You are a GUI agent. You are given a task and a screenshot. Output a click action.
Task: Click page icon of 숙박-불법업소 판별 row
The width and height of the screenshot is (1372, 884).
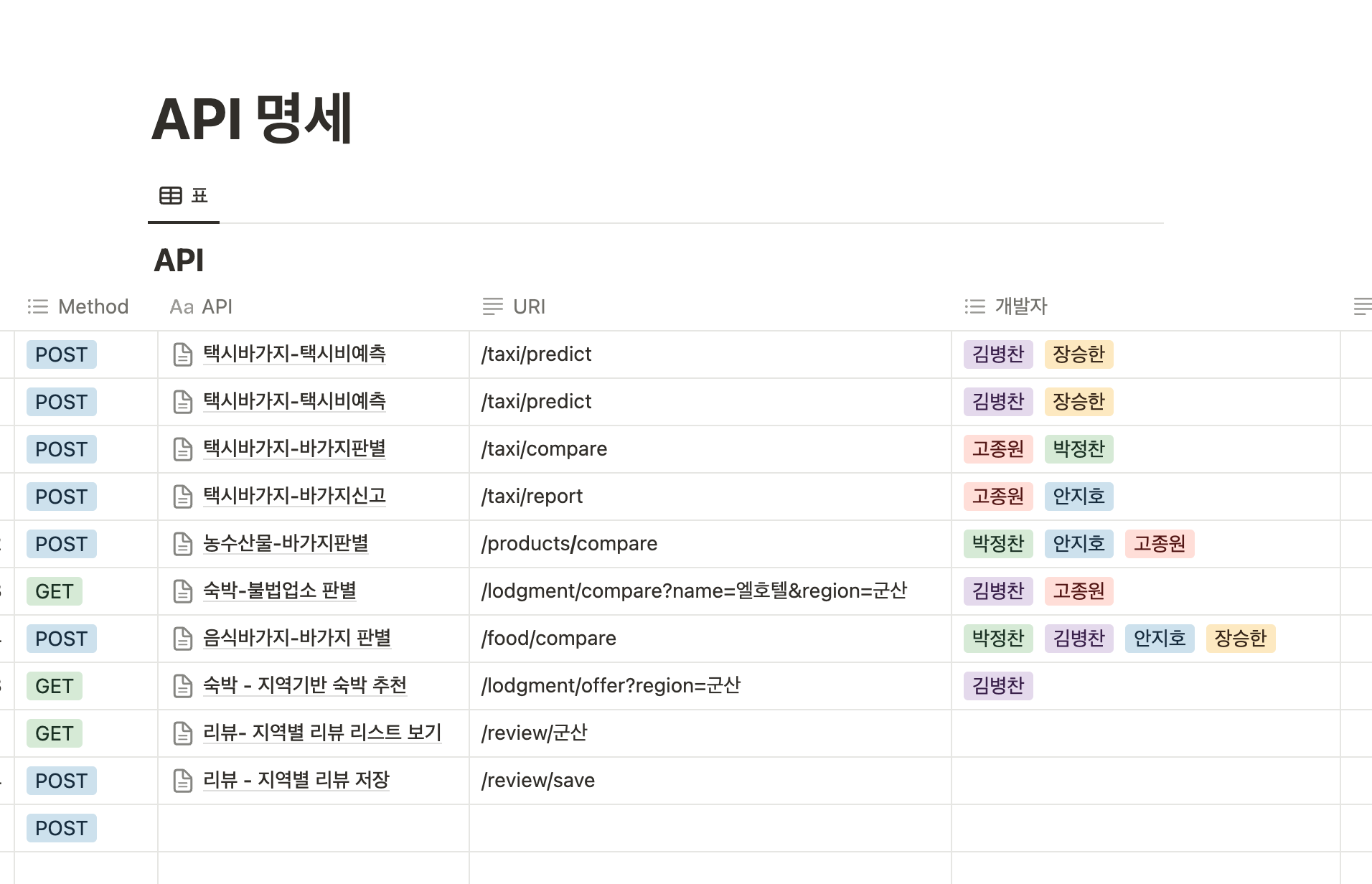pos(183,591)
